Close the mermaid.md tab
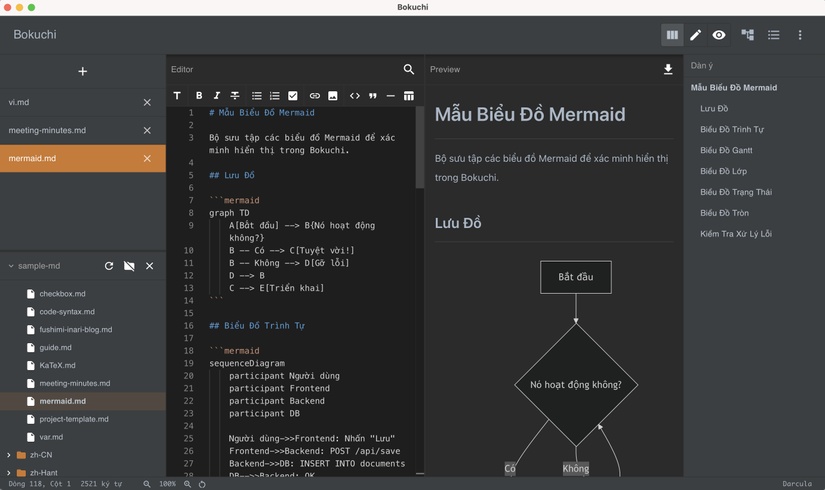Viewport: 825px width, 490px height. [x=147, y=158]
